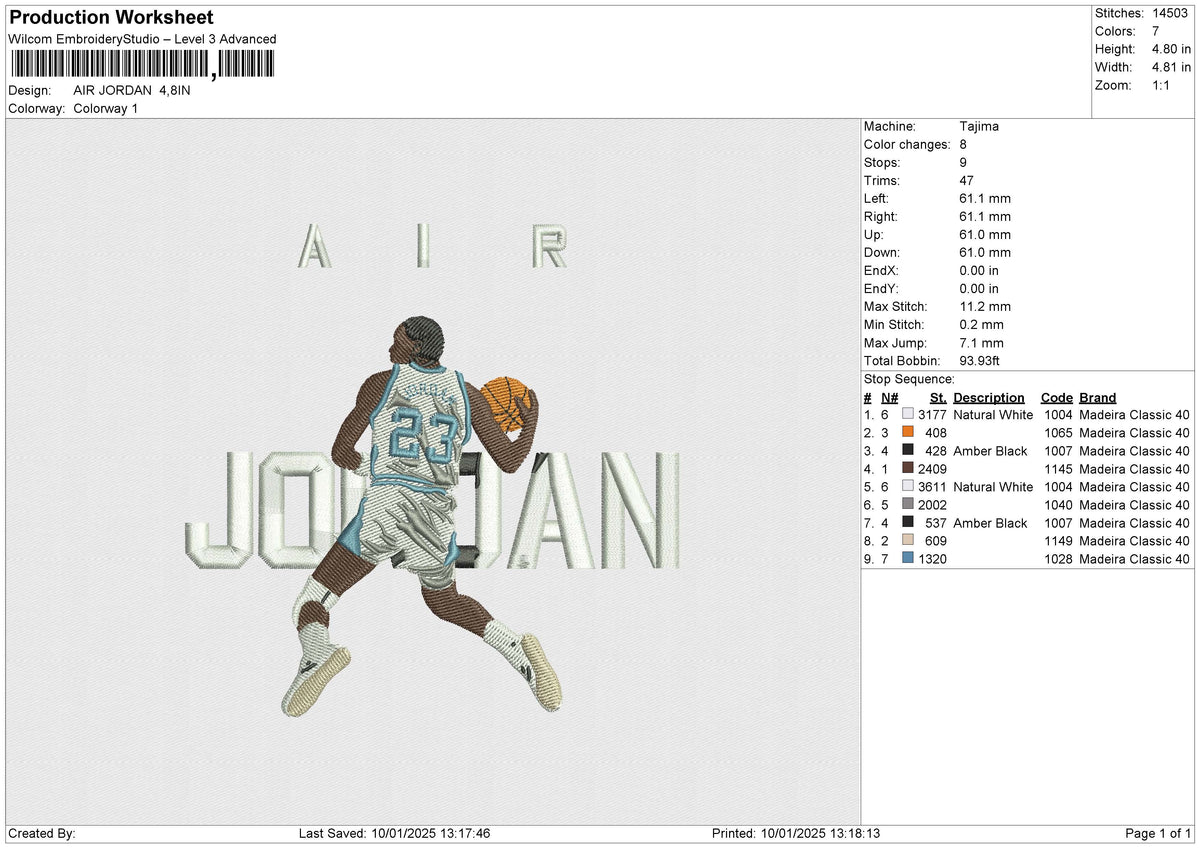
Task: Select the 'Colorway 1' value
Action: tap(106, 108)
